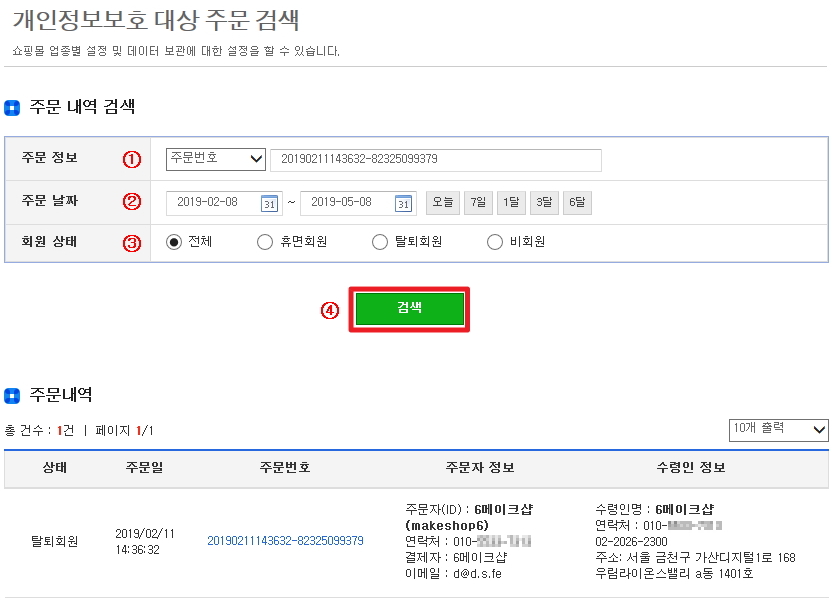Focus the end date field 2019-05-08

(x=346, y=203)
